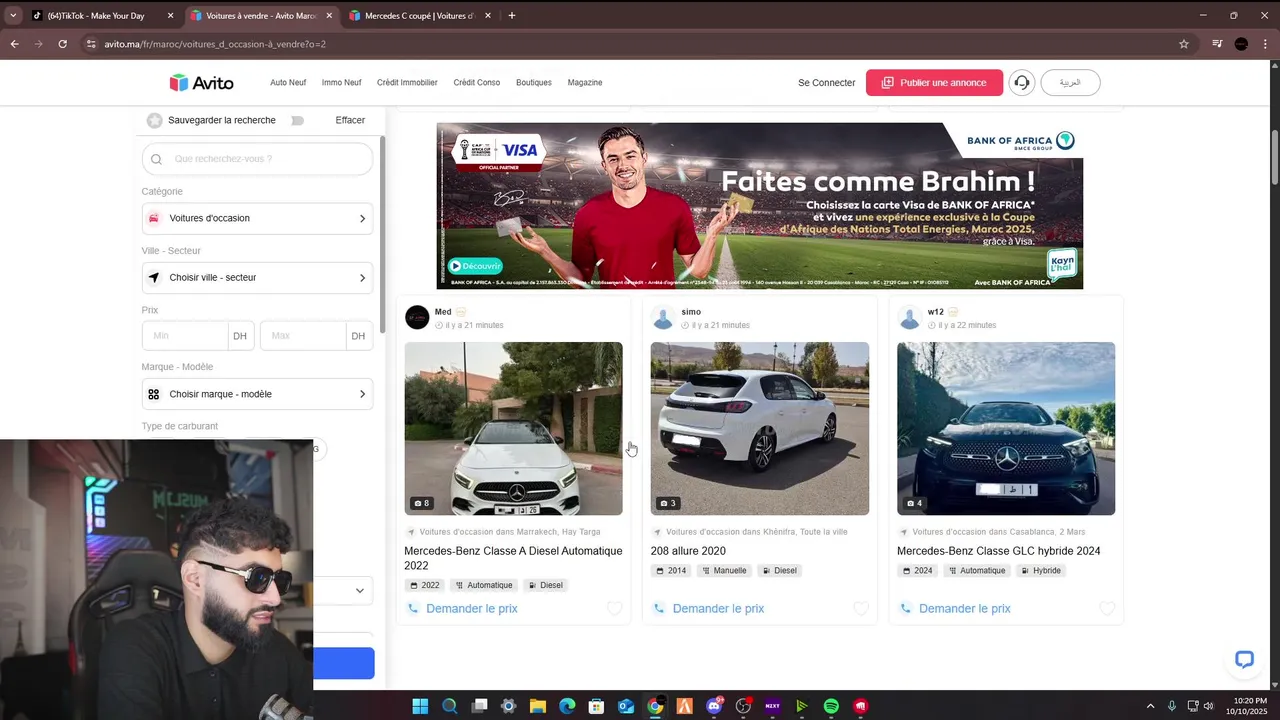Reload the page in Chrome
Viewport: 1280px width, 720px height.
(x=62, y=44)
